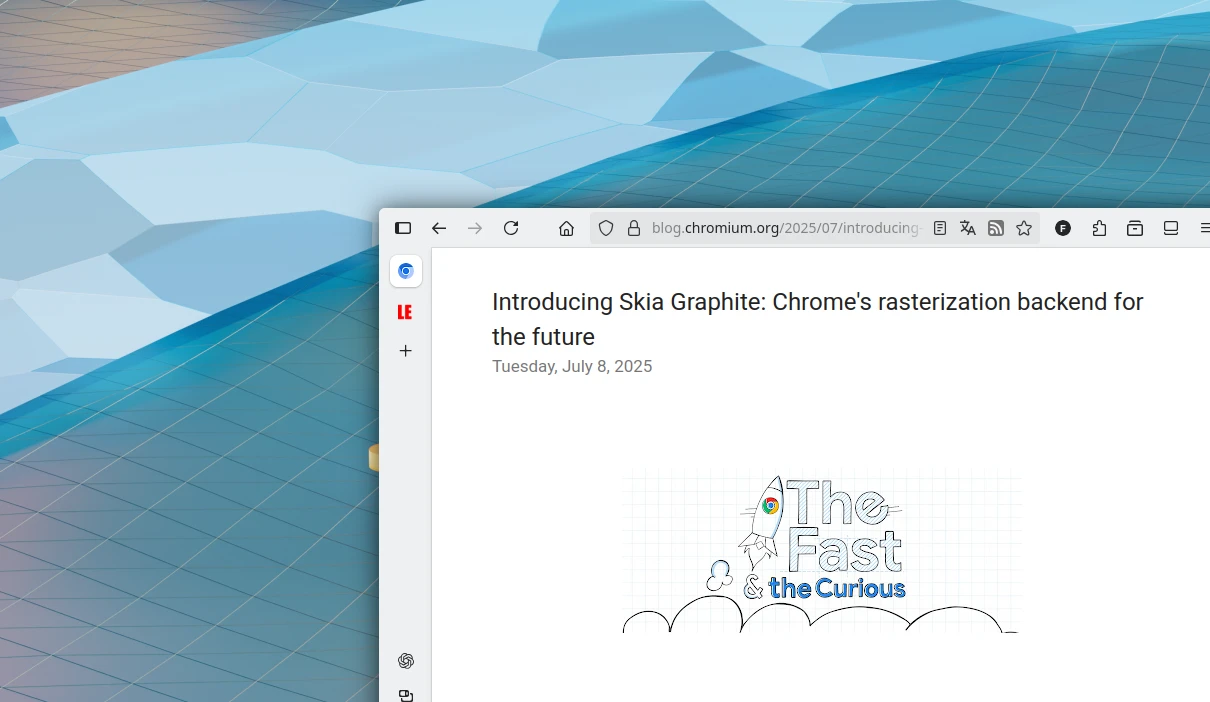Translate this page
The image size is (1210, 702).
[968, 228]
